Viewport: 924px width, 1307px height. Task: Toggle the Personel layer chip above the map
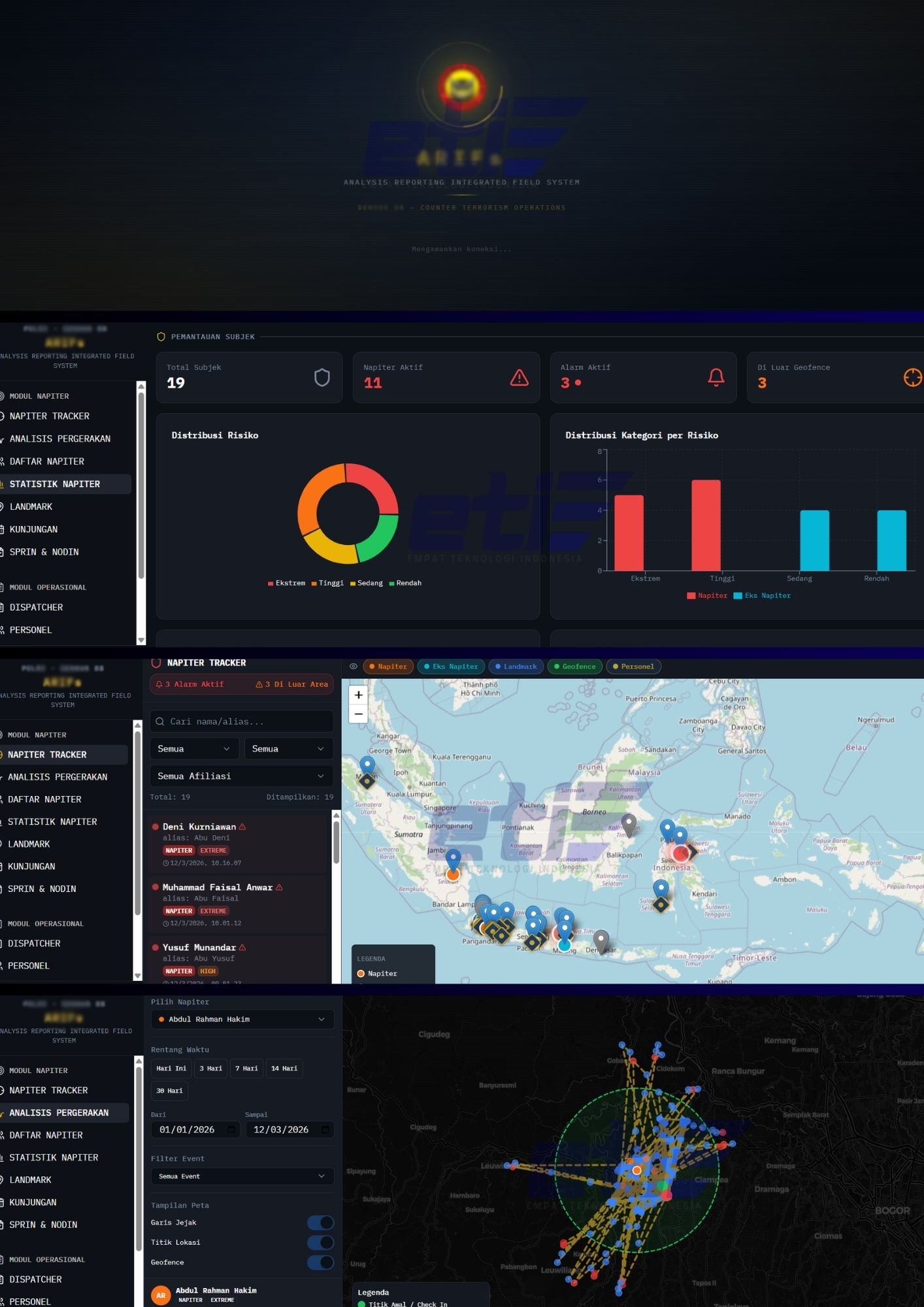(x=634, y=667)
